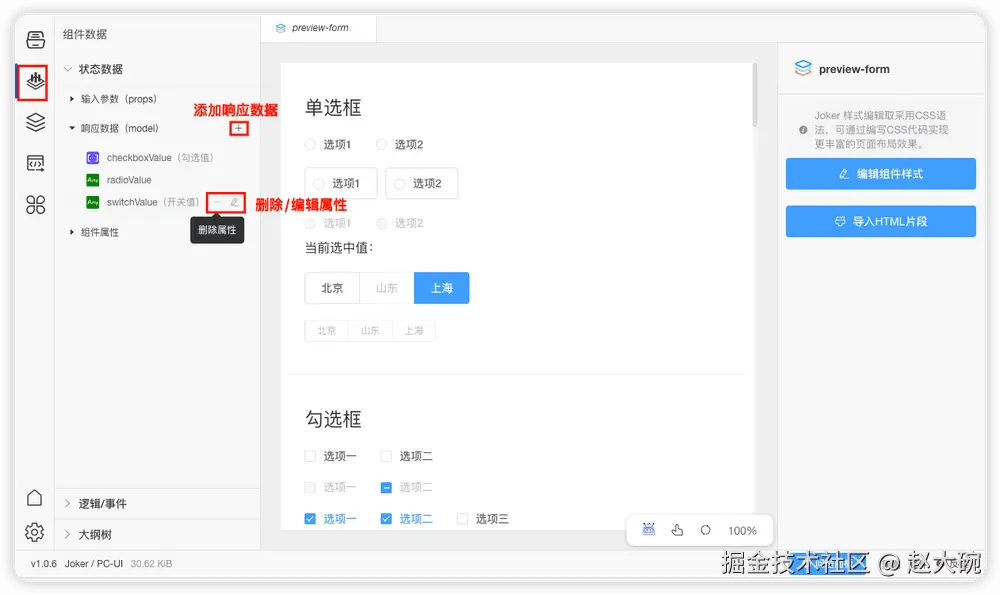Click the 导入HTML片段 button
The width and height of the screenshot is (1000, 595).
coord(880,221)
